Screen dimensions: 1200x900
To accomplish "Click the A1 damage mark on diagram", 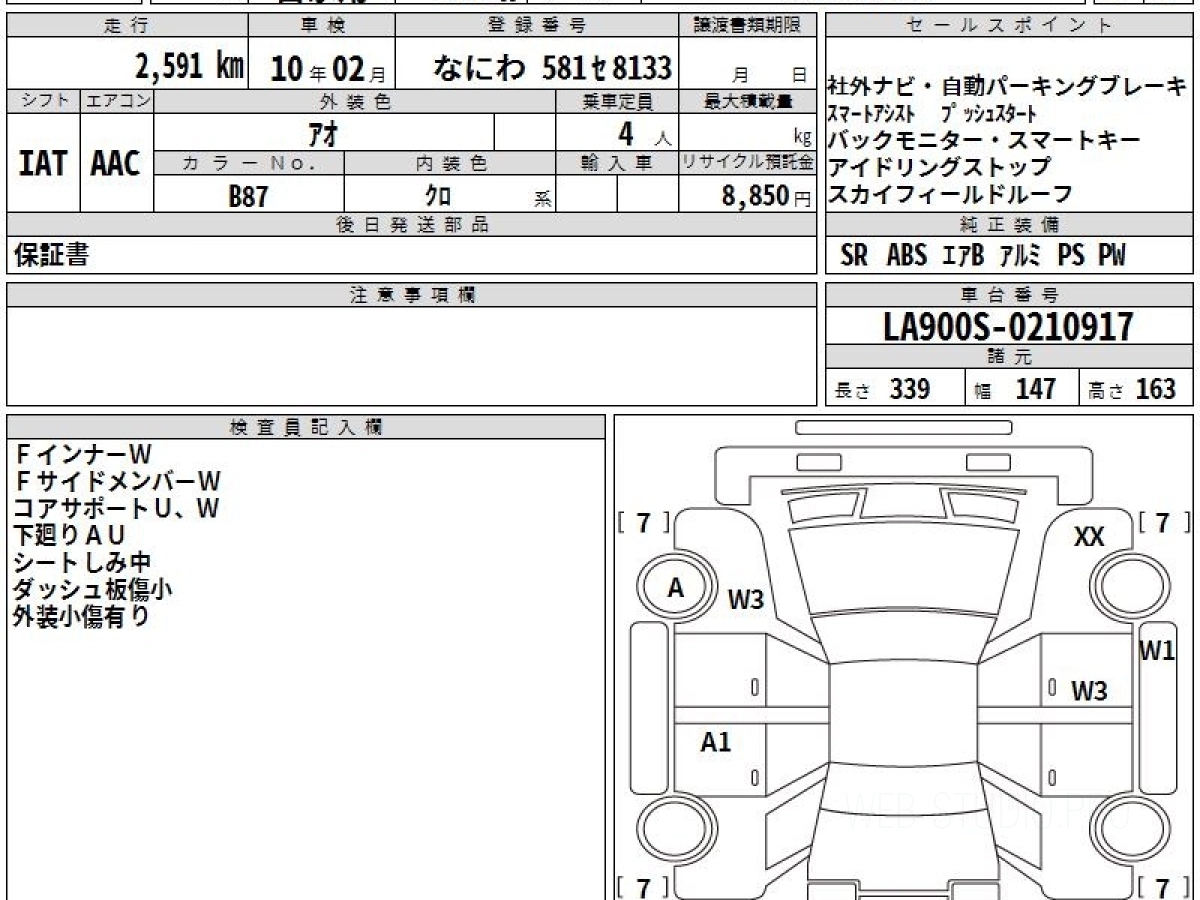I will (x=715, y=742).
